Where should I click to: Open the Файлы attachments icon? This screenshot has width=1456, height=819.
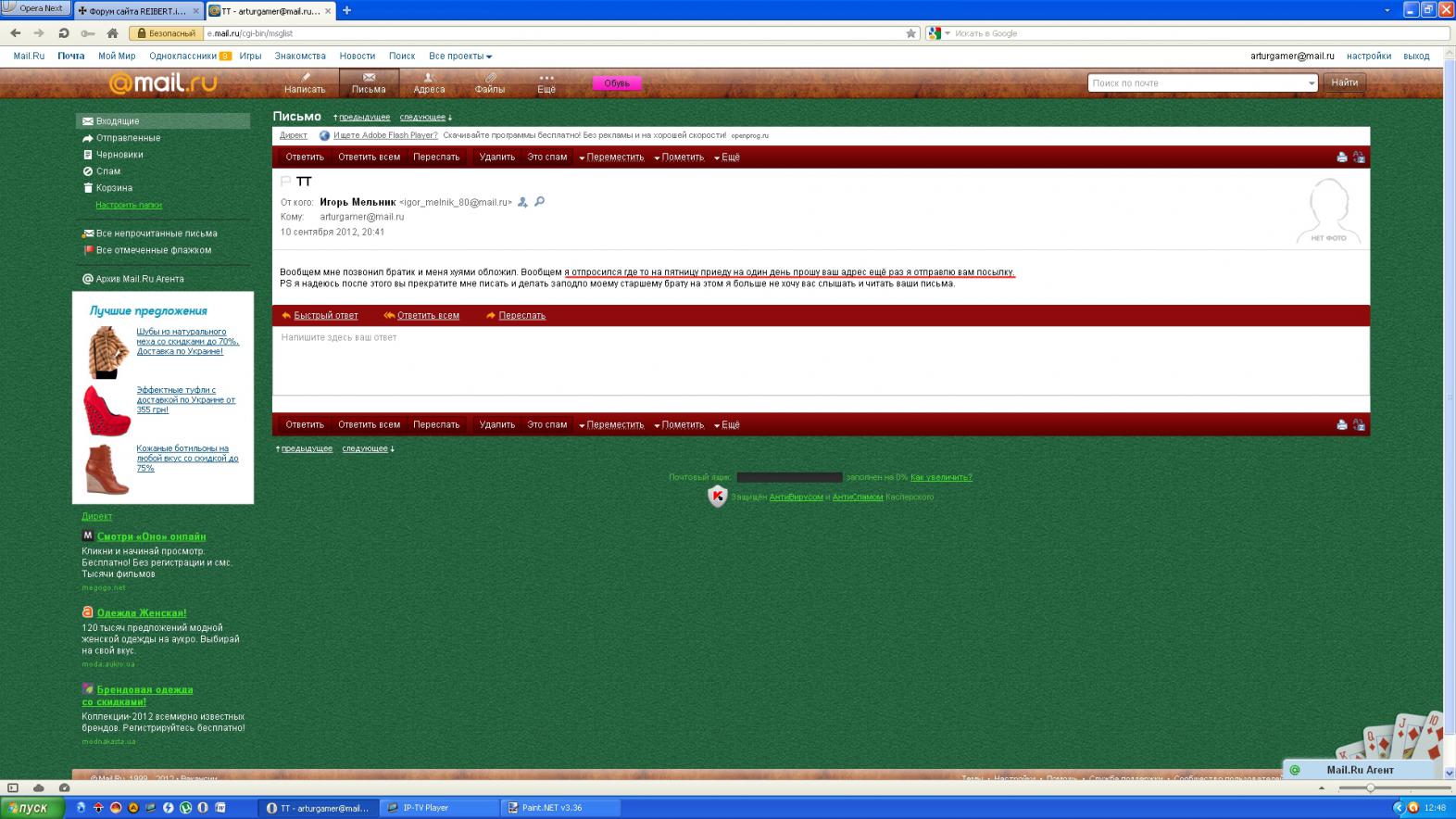(x=490, y=83)
